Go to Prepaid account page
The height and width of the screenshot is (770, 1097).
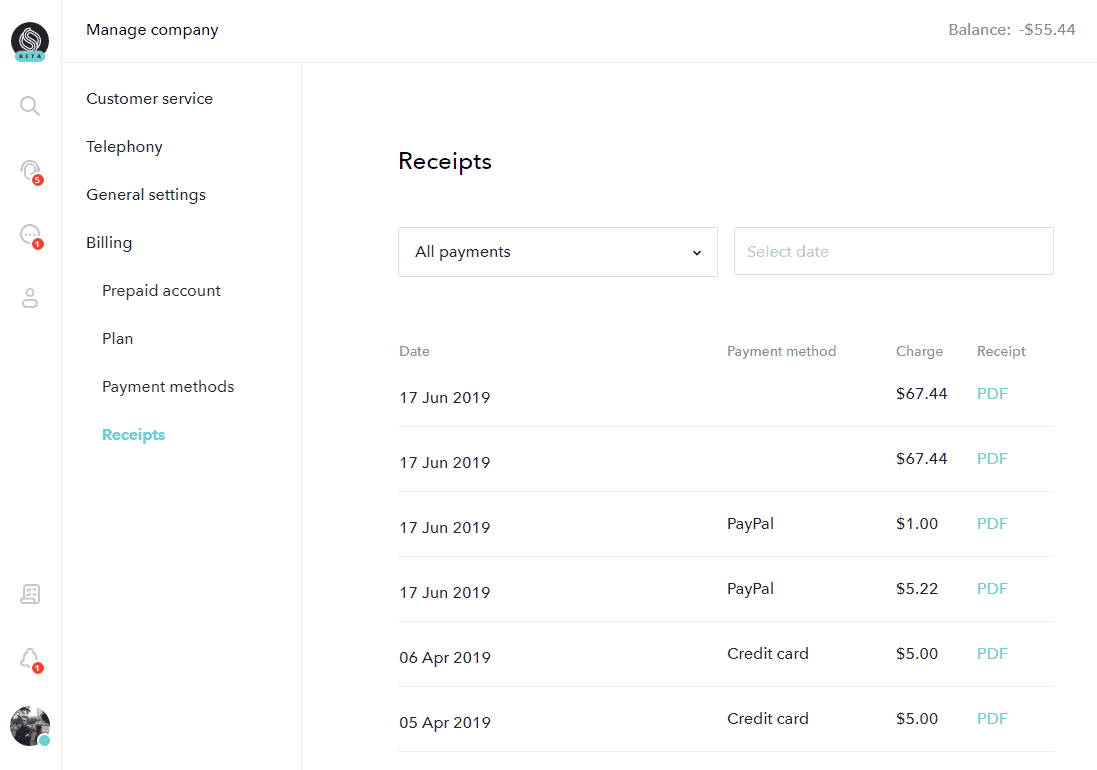(x=161, y=291)
